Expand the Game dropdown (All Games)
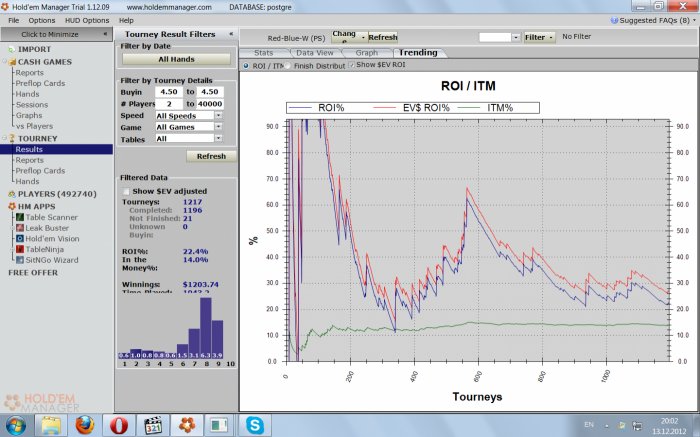 click(x=218, y=127)
